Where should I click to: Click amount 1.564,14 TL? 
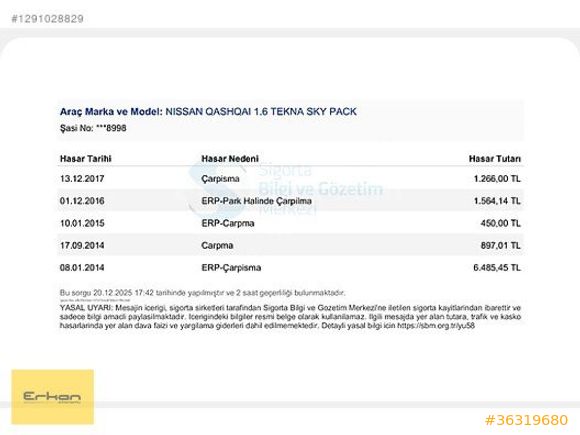click(497, 201)
